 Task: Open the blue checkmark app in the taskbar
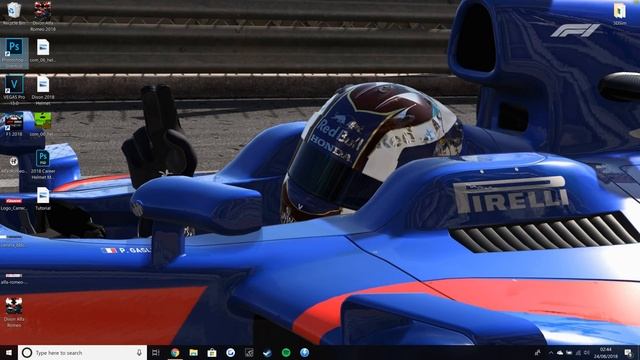click(267, 353)
